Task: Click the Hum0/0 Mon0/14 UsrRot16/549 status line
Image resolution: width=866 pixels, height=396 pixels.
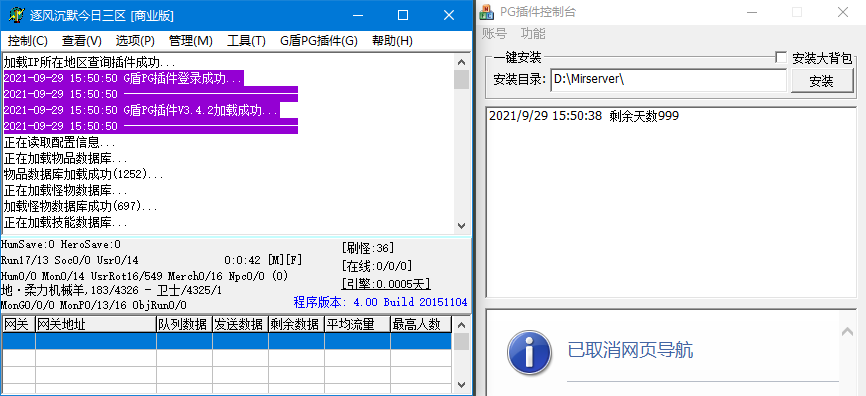Action: click(145, 275)
